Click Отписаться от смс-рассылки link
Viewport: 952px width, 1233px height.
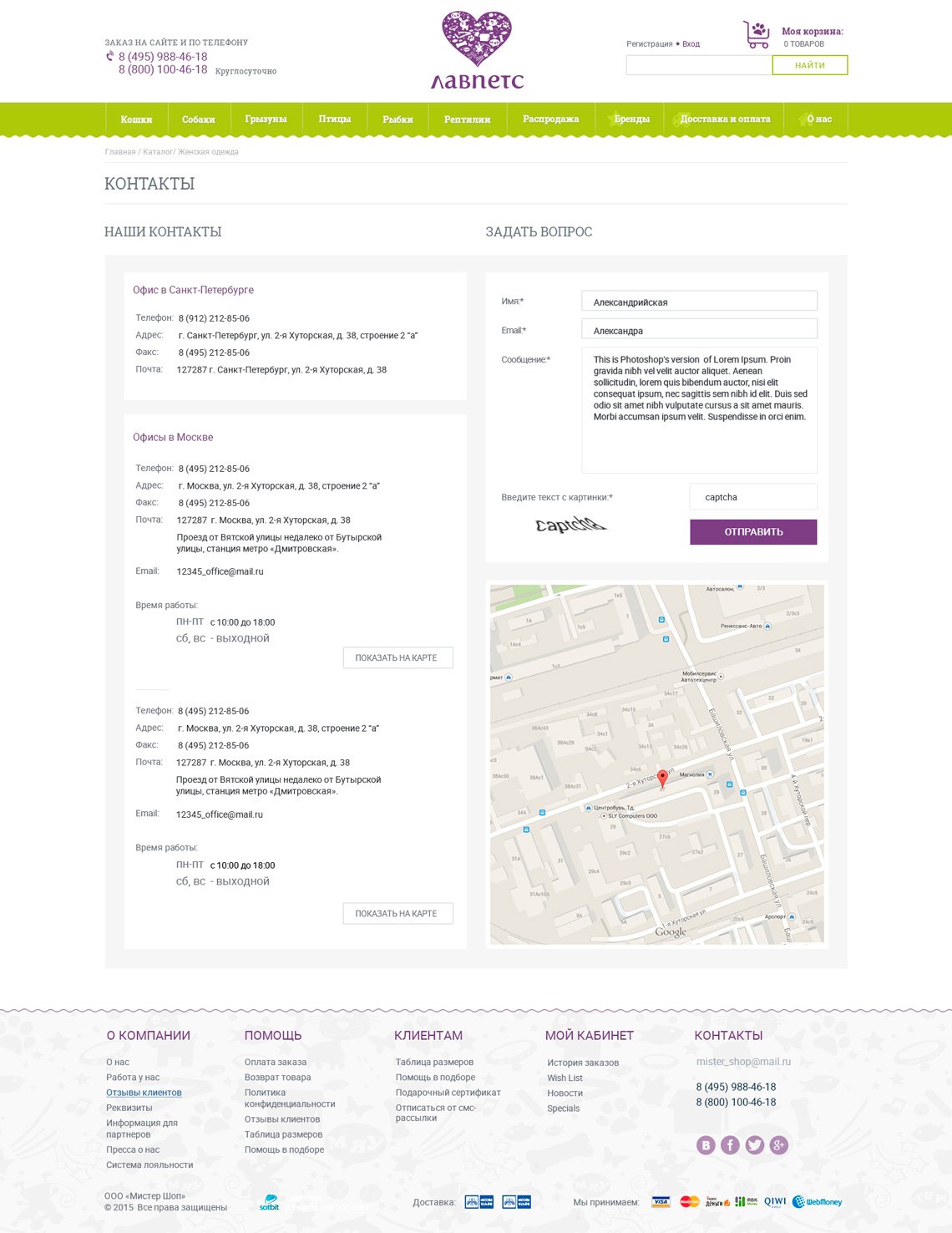[x=436, y=1113]
